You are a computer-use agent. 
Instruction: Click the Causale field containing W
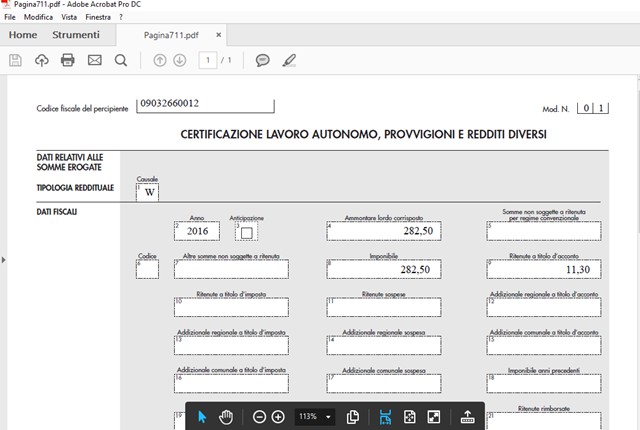(x=147, y=192)
